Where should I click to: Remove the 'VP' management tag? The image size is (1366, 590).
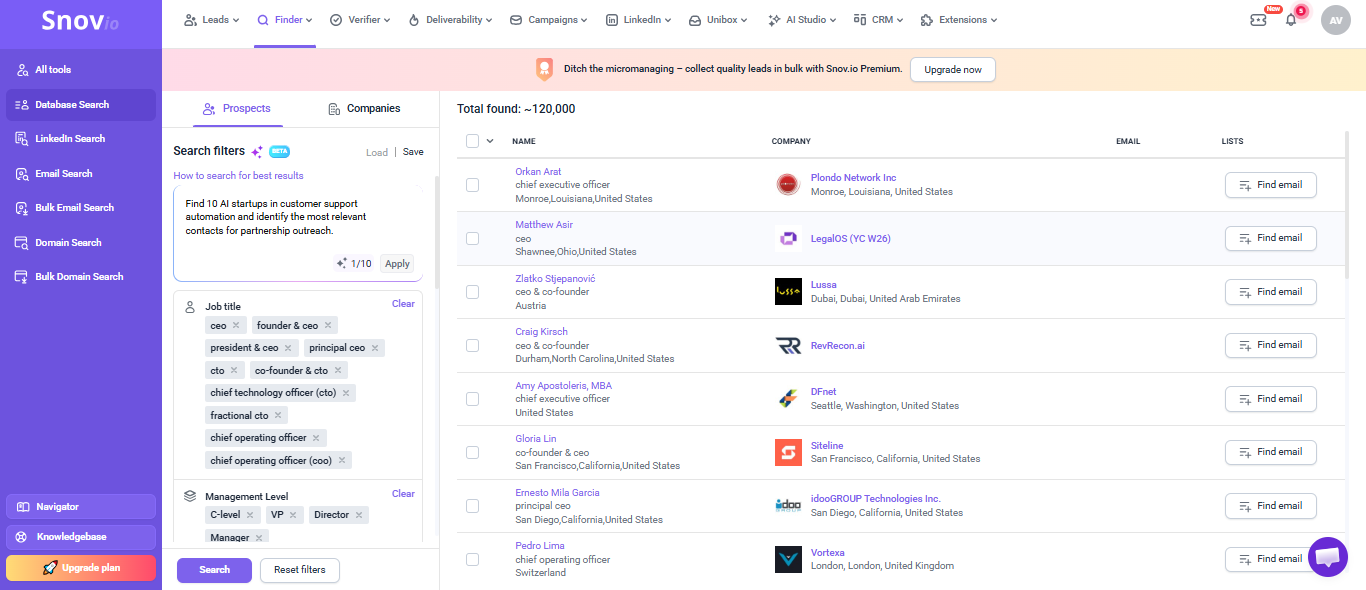294,514
